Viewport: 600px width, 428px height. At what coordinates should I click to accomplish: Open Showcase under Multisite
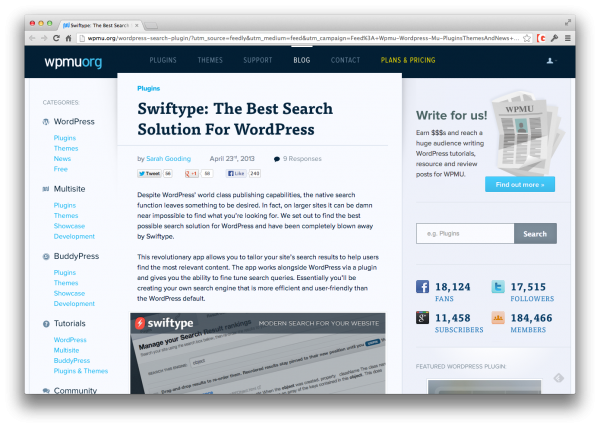pos(69,226)
